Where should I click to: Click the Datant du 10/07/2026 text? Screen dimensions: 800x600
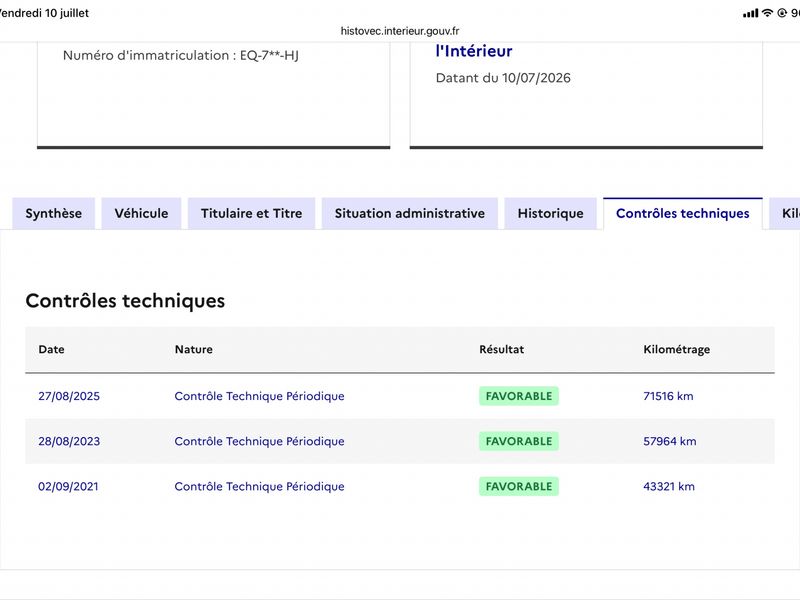coord(503,78)
